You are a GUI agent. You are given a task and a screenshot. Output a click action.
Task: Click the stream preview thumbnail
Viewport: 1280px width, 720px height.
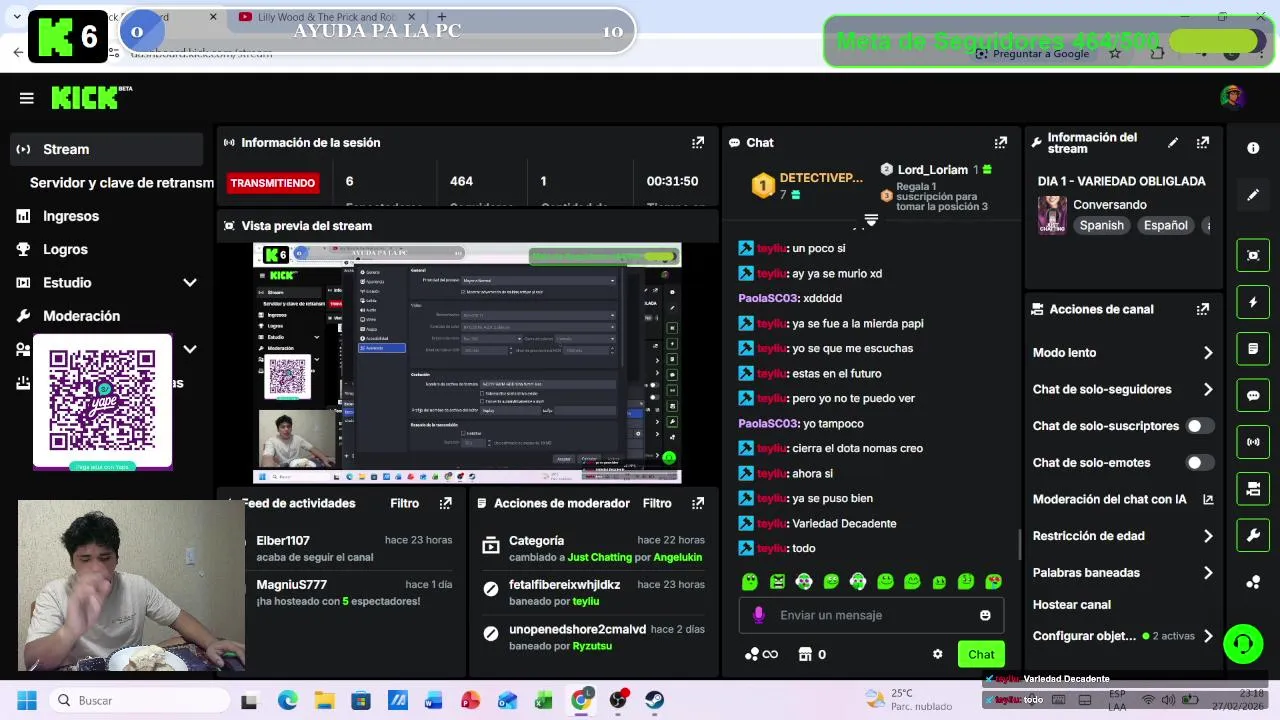[x=467, y=363]
